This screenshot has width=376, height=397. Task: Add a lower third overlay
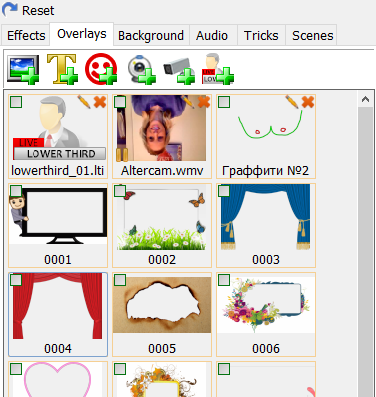click(x=218, y=69)
